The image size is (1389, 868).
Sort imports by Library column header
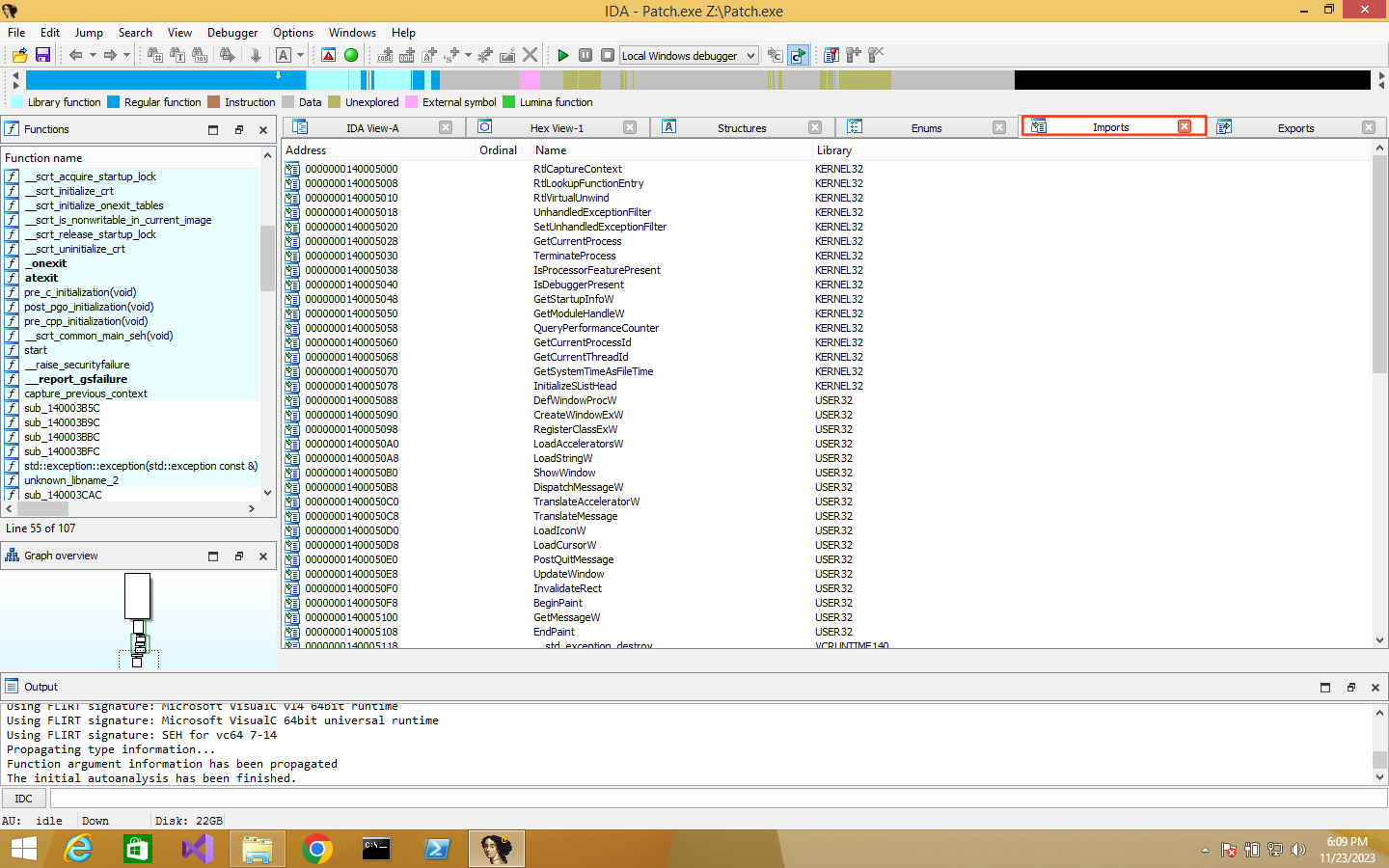click(x=1091, y=149)
